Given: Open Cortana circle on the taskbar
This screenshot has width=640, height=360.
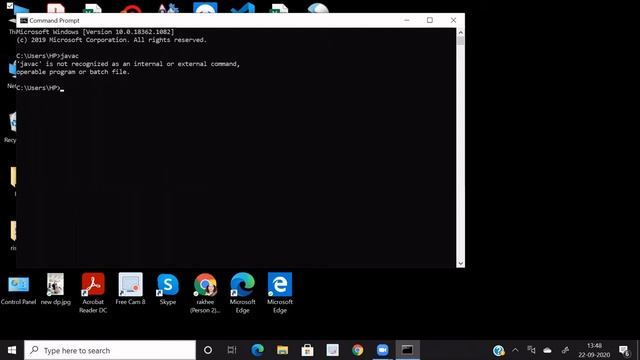Looking at the screenshot, I should coord(208,350).
